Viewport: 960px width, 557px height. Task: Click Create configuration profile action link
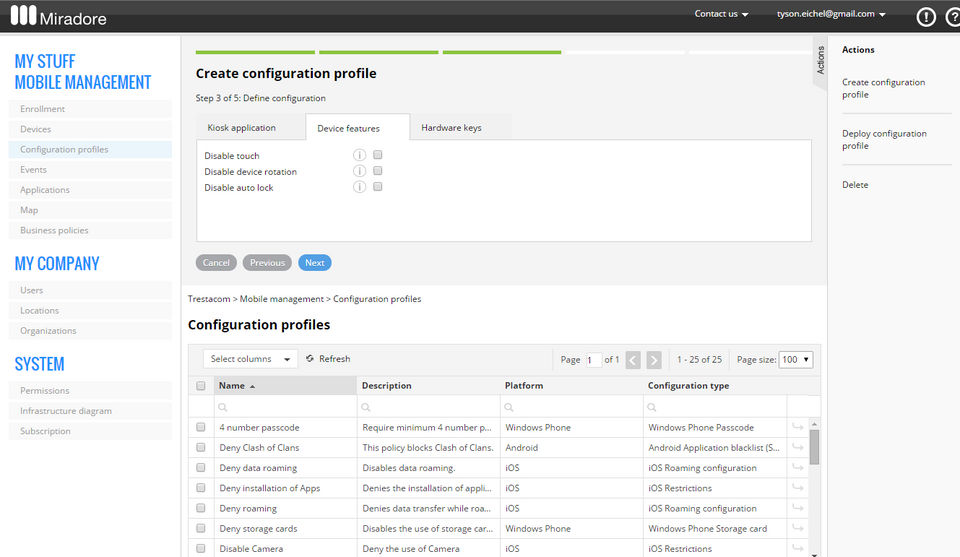coord(883,88)
